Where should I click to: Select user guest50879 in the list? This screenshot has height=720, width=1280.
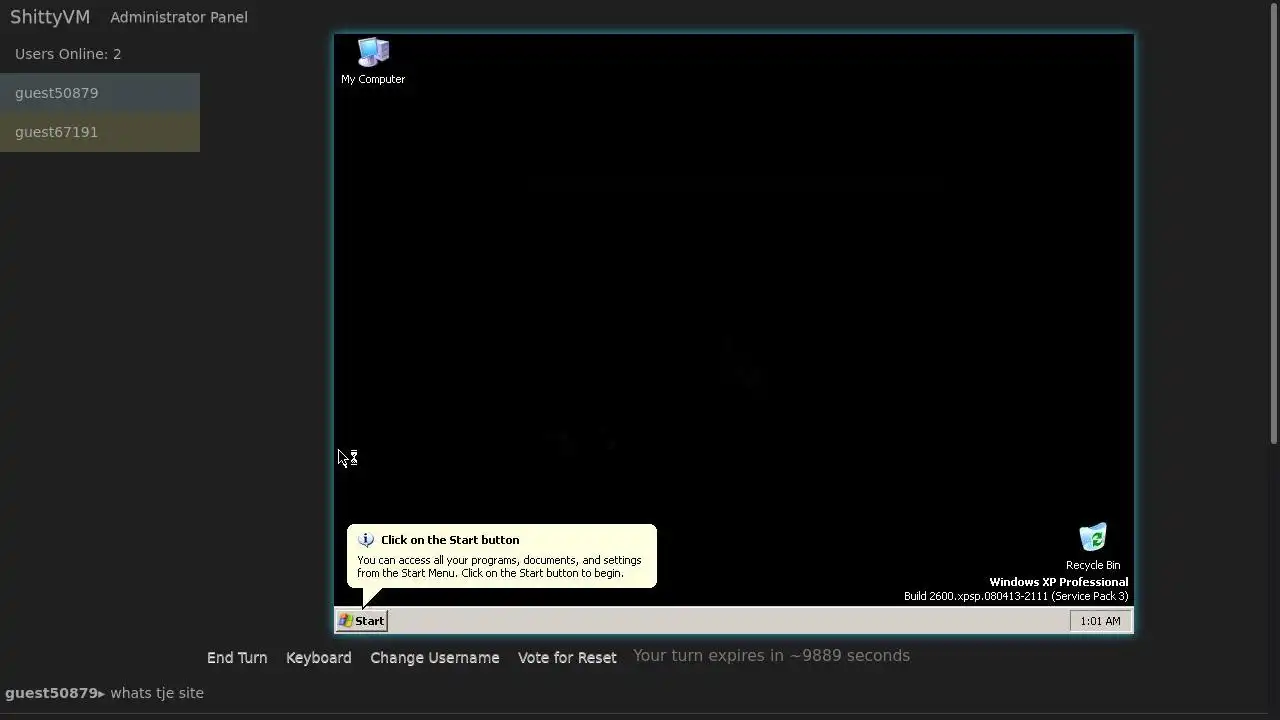point(100,93)
